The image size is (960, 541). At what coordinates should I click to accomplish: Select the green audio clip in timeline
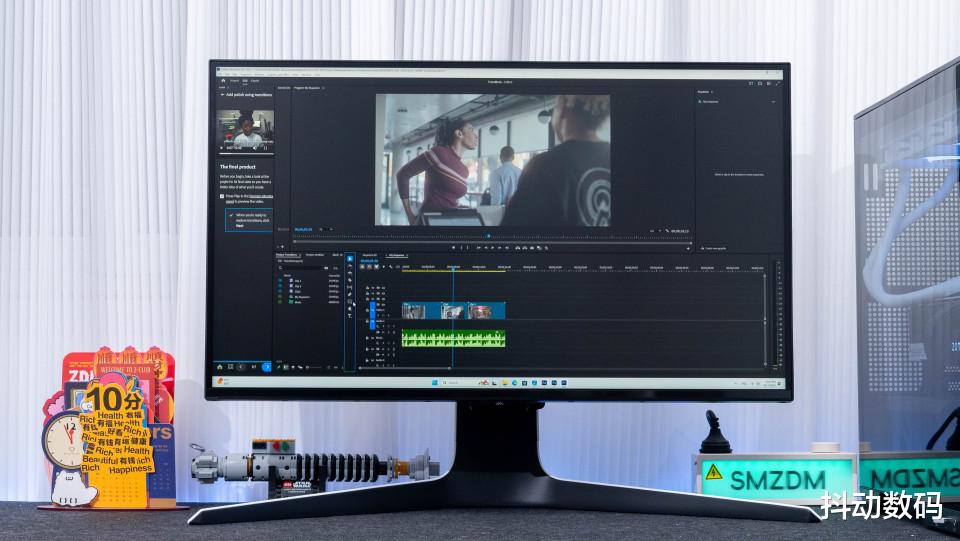[454, 338]
